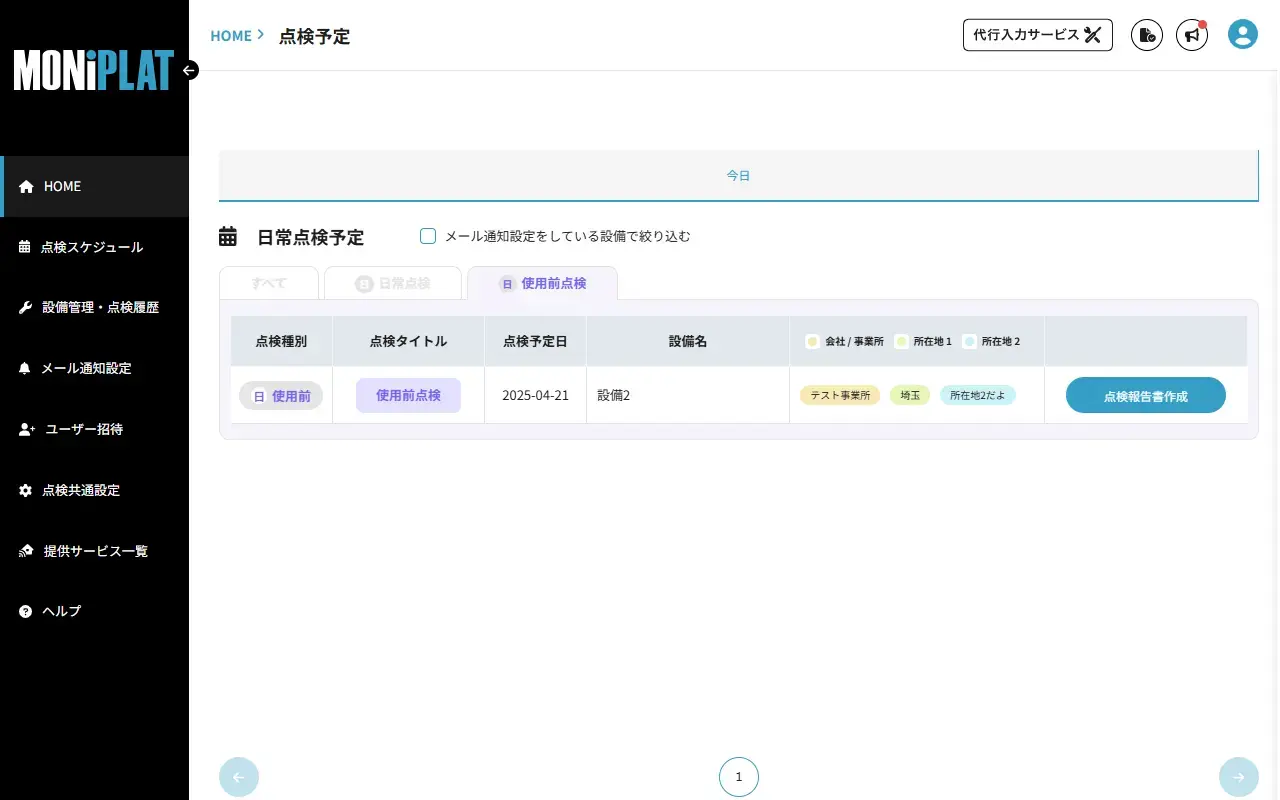Click the gear icon for 点検共通設定
This screenshot has width=1280, height=800.
click(x=26, y=490)
